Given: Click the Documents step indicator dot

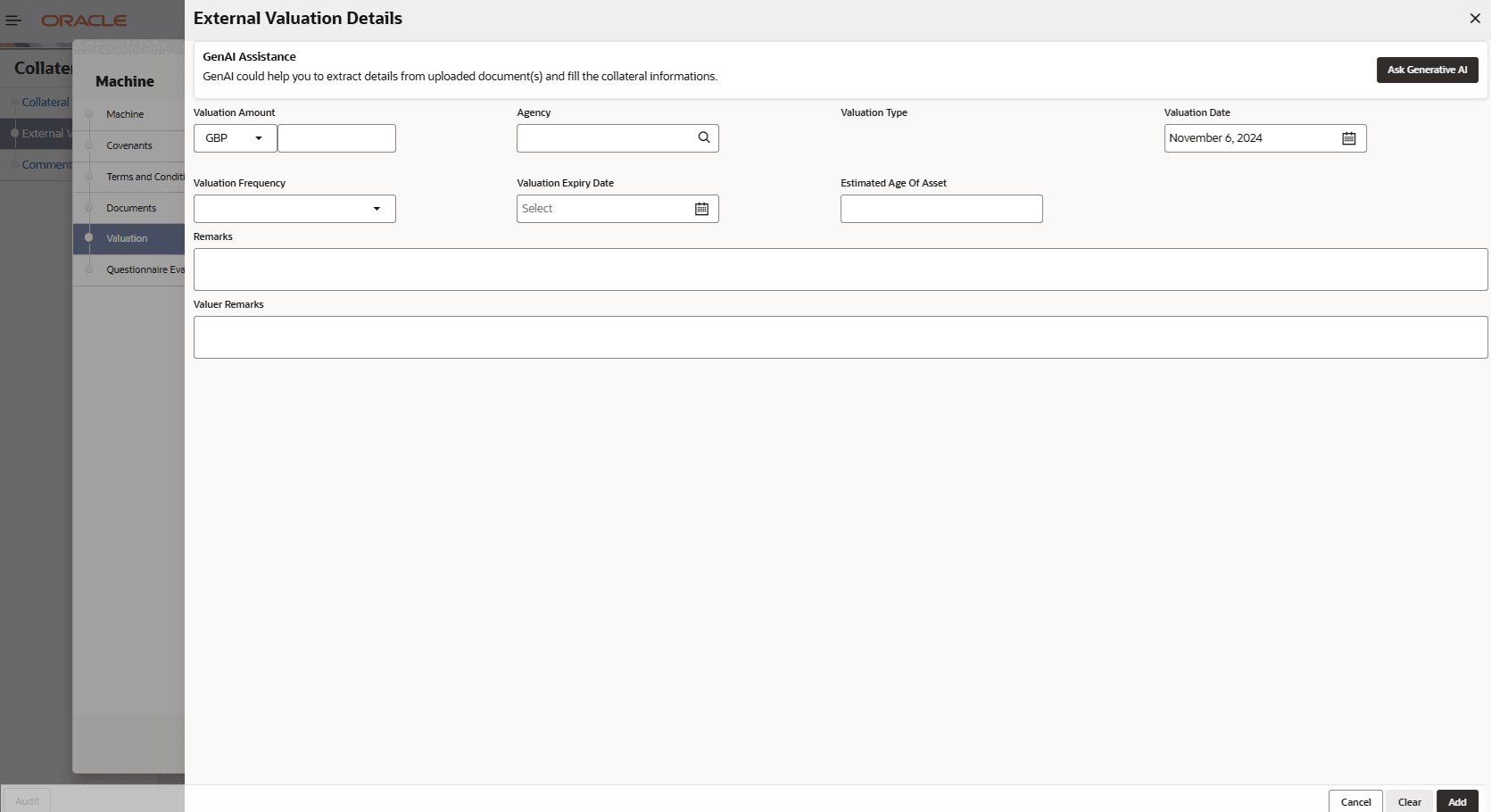Looking at the screenshot, I should [88, 206].
